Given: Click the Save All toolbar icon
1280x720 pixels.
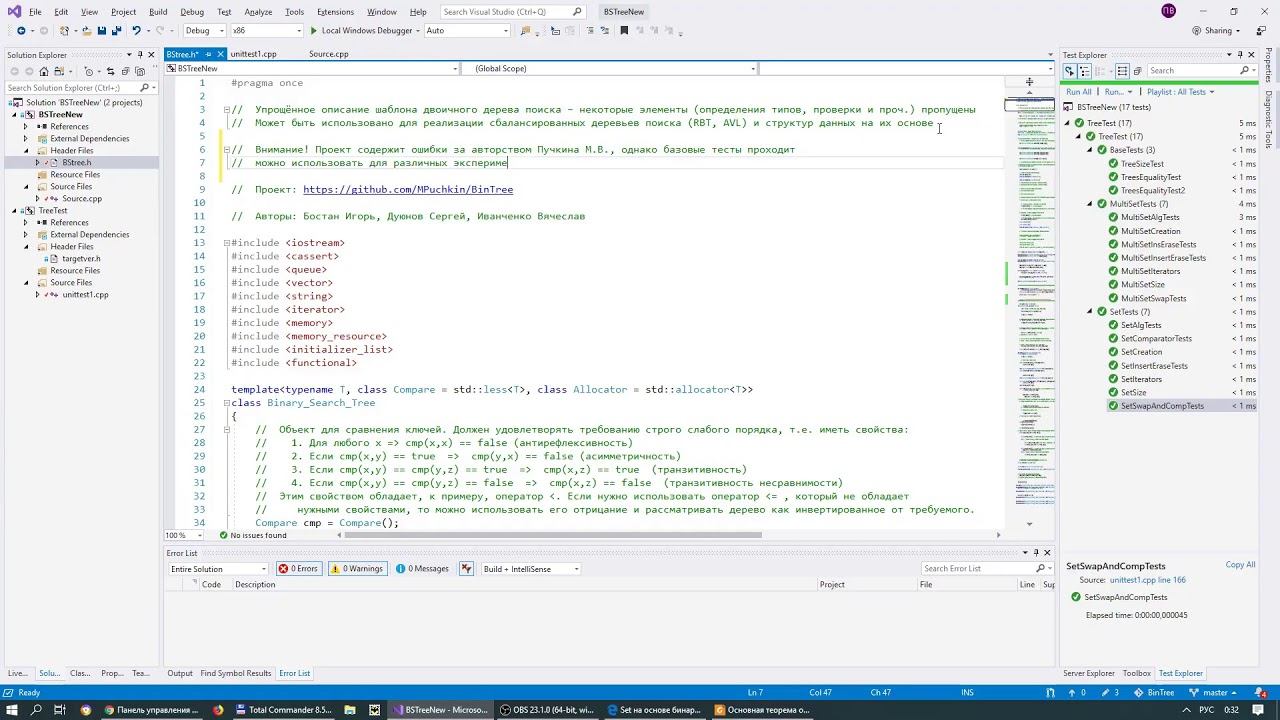Looking at the screenshot, I should [116, 31].
